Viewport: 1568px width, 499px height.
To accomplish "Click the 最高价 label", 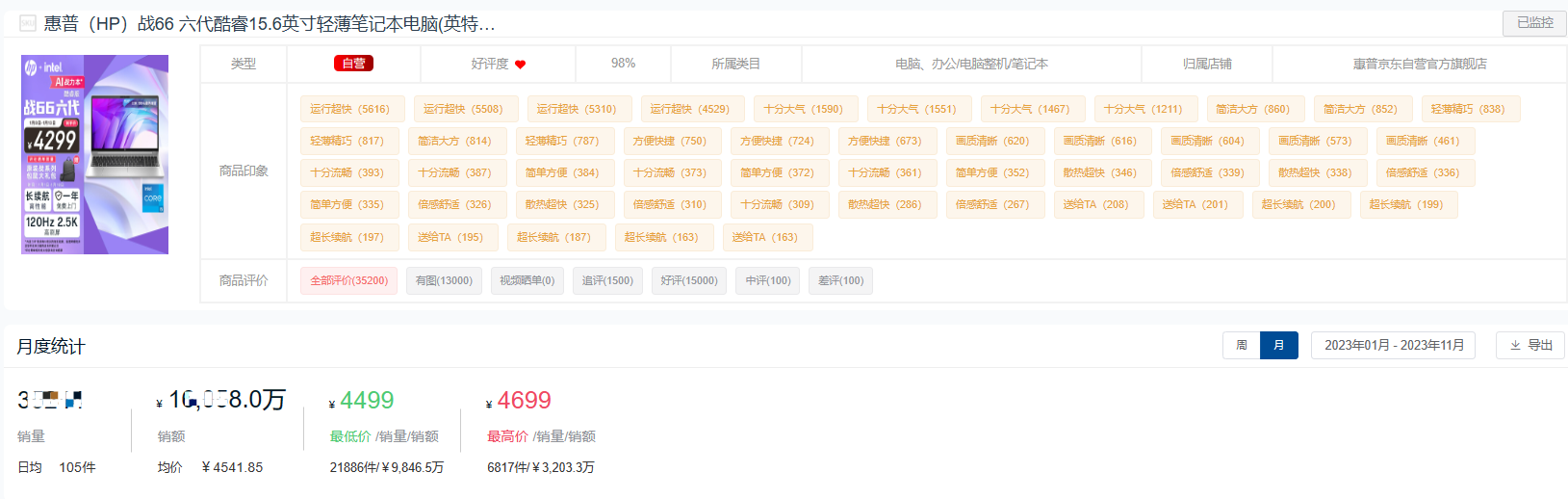I will [507, 436].
